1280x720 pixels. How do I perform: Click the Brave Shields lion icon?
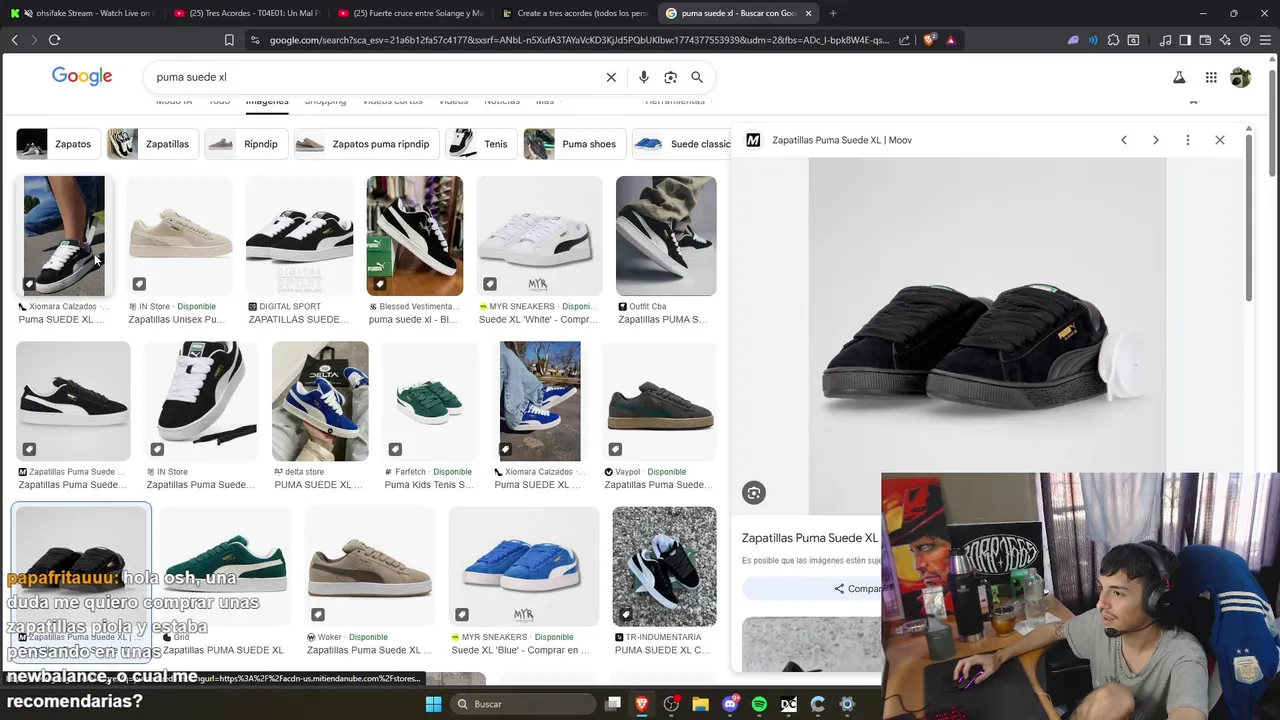tap(930, 40)
